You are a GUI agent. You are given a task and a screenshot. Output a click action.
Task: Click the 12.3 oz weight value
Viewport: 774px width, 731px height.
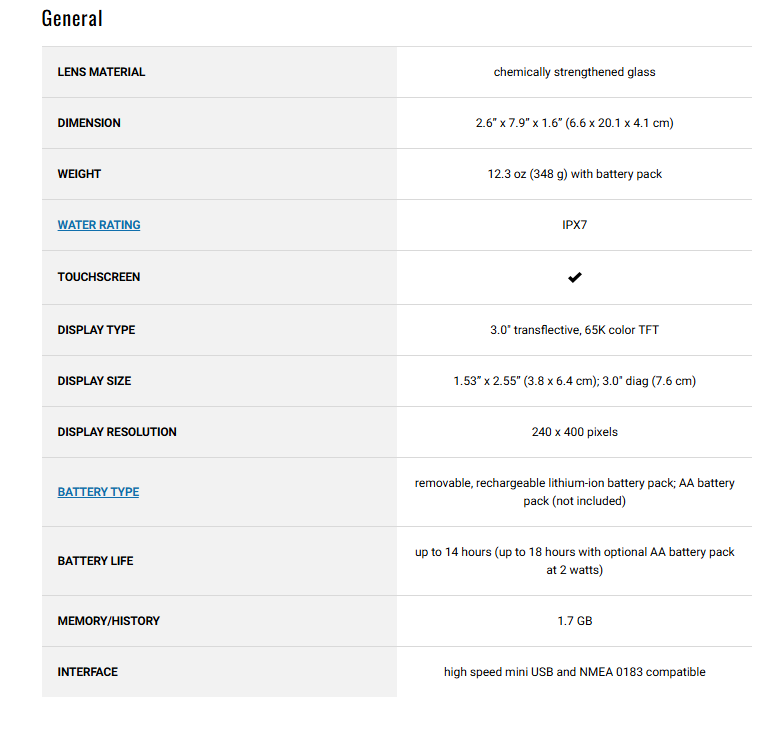574,174
